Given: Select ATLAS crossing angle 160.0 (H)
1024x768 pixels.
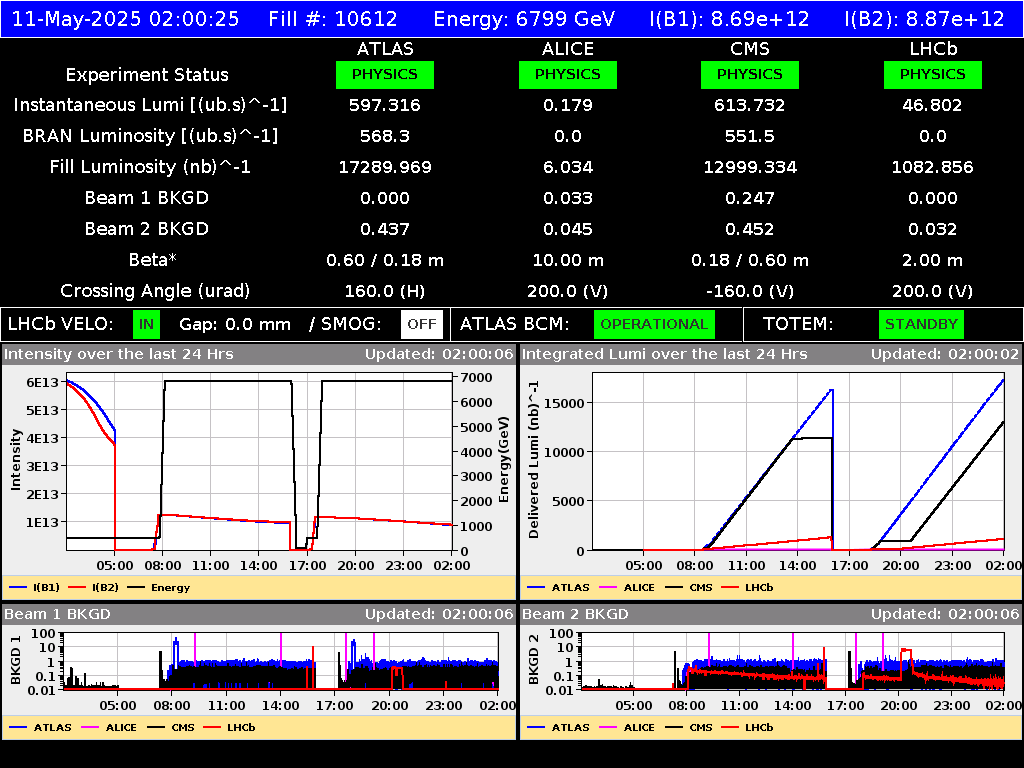Looking at the screenshot, I should [385, 291].
